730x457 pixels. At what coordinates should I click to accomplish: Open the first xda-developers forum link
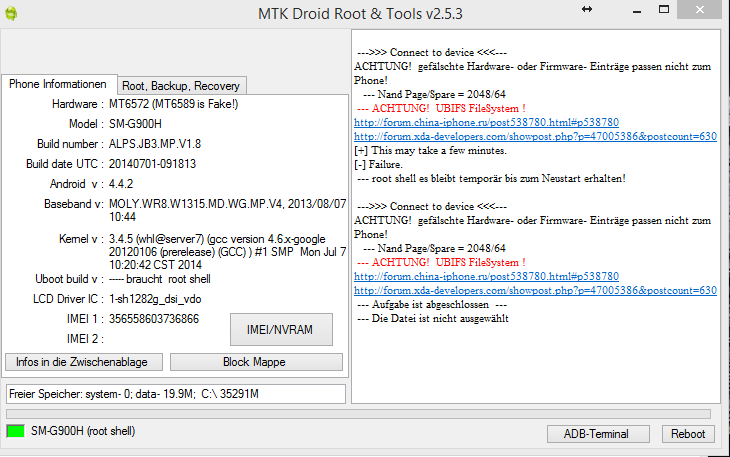point(535,136)
